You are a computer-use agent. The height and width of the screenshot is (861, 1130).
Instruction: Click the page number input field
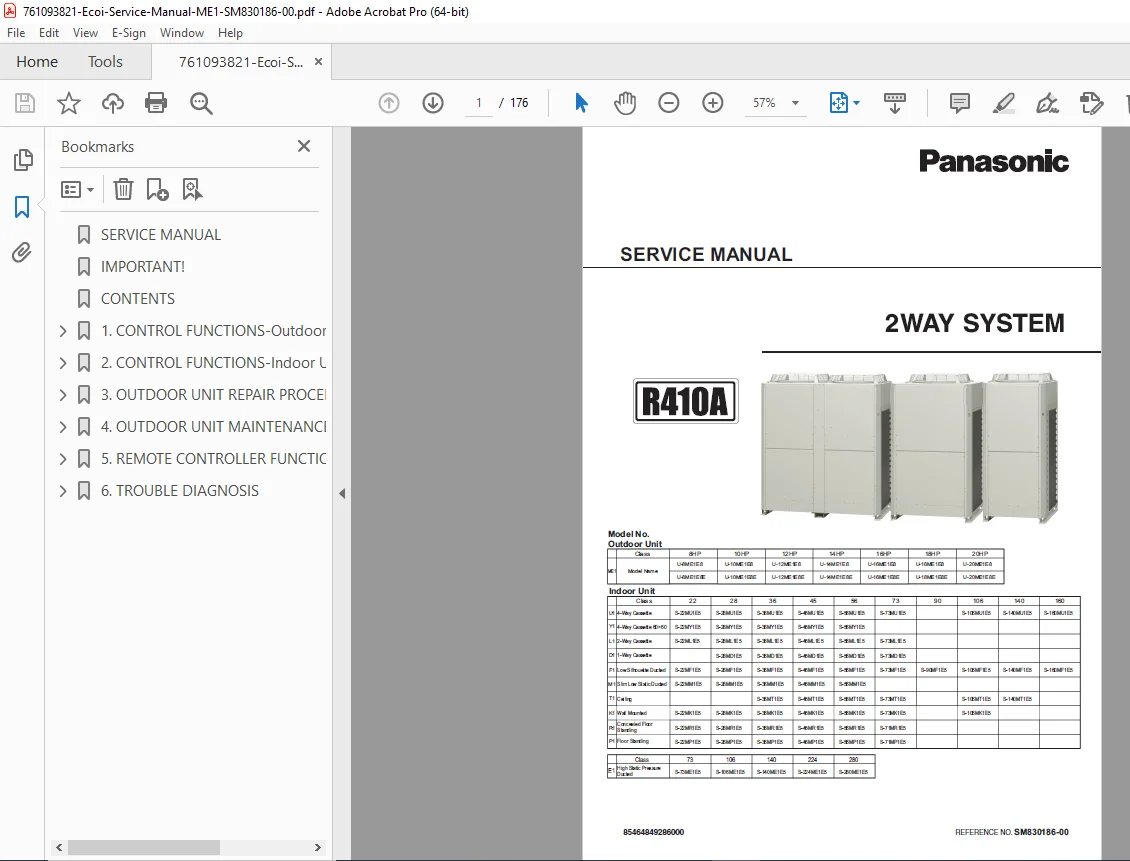(478, 103)
